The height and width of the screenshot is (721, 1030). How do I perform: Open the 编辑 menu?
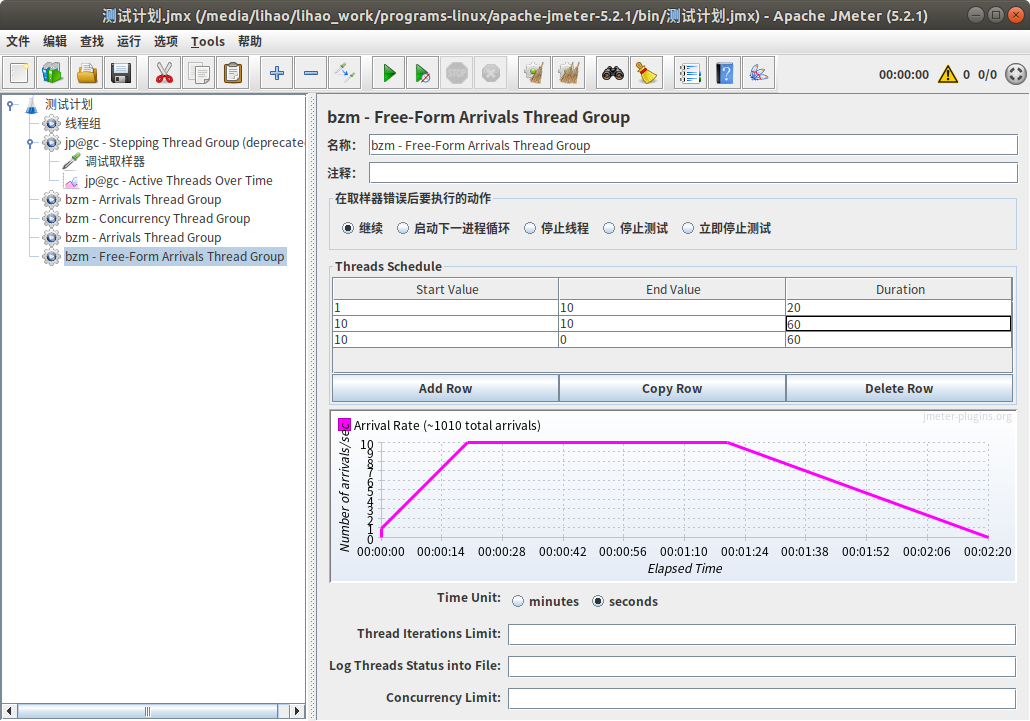55,41
